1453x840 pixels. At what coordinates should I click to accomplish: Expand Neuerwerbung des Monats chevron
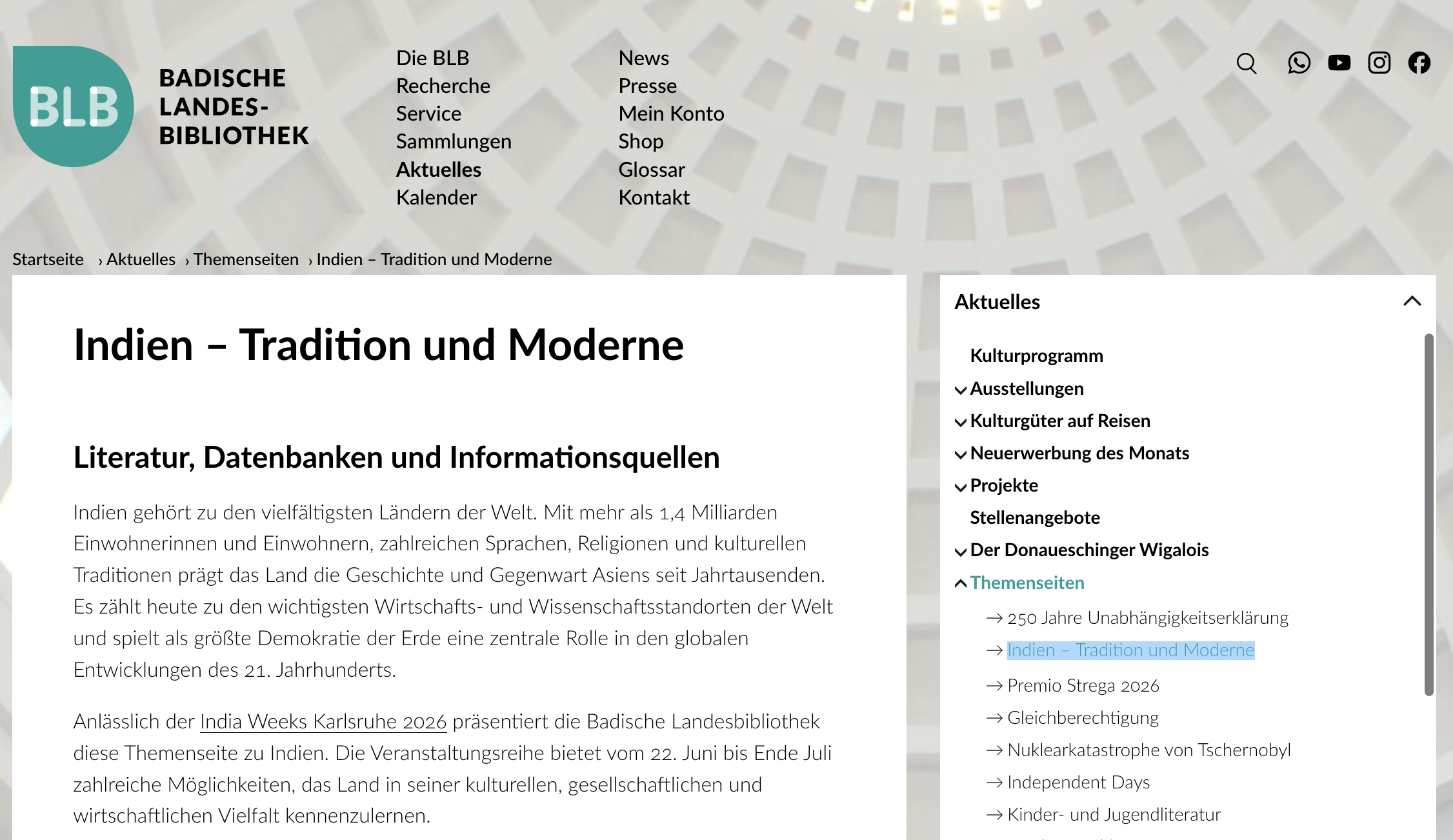click(961, 454)
